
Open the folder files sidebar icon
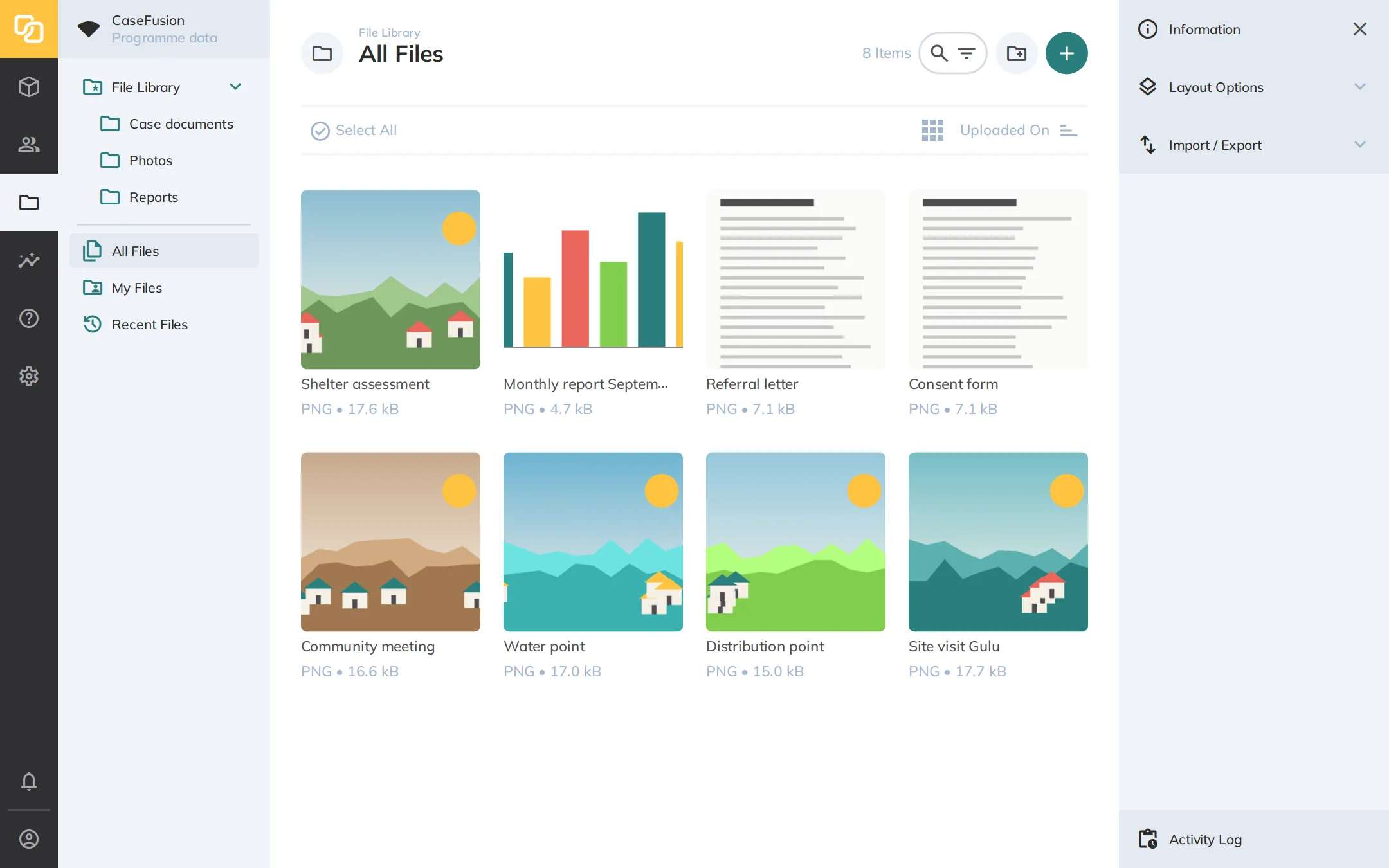pyautogui.click(x=29, y=203)
